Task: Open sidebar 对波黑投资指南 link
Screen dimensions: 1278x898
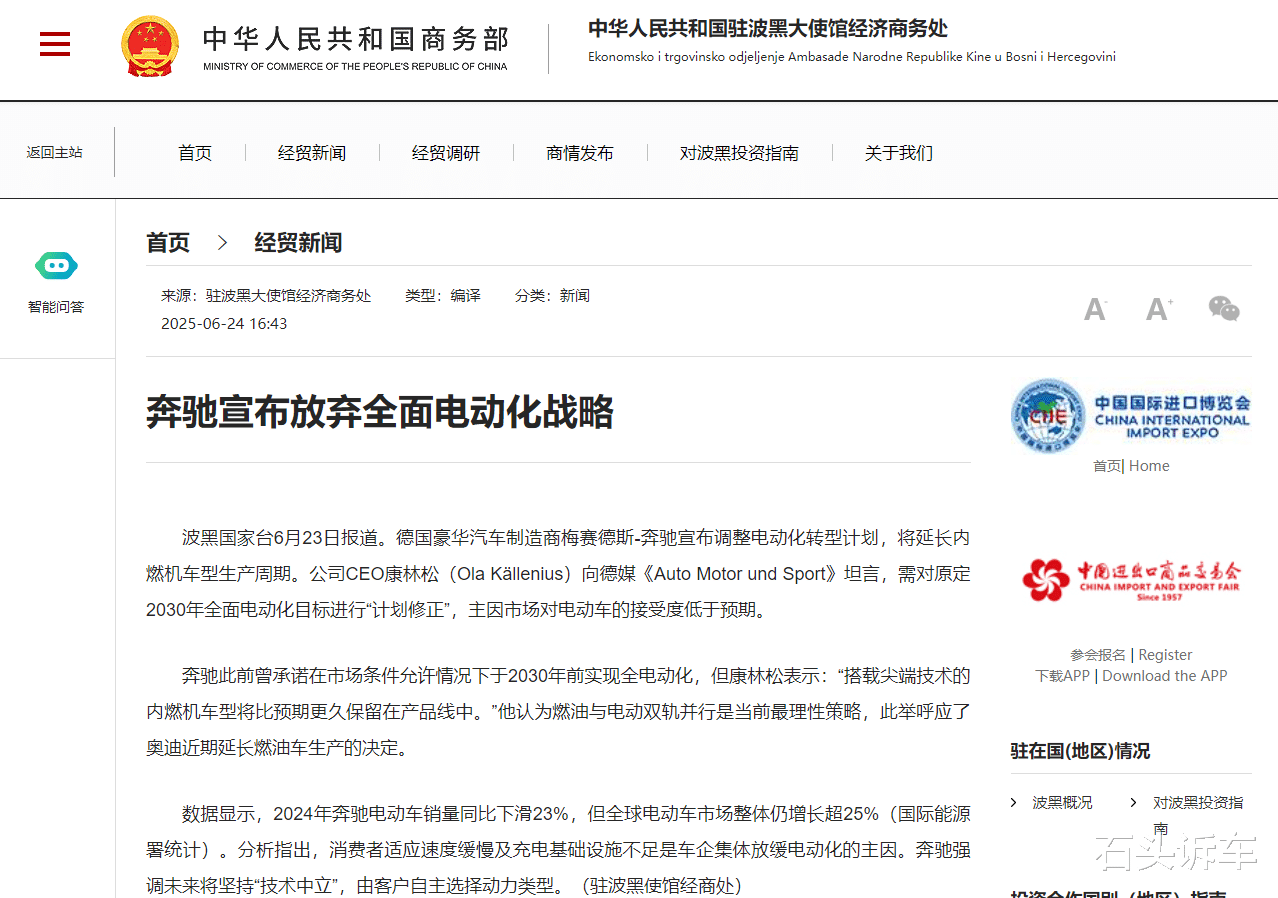Action: tap(1198, 815)
